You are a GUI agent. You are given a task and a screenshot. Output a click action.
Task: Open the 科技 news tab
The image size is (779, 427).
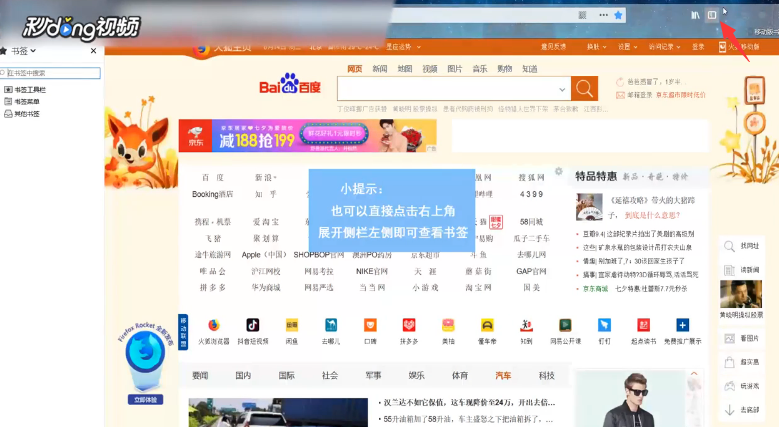coord(546,376)
